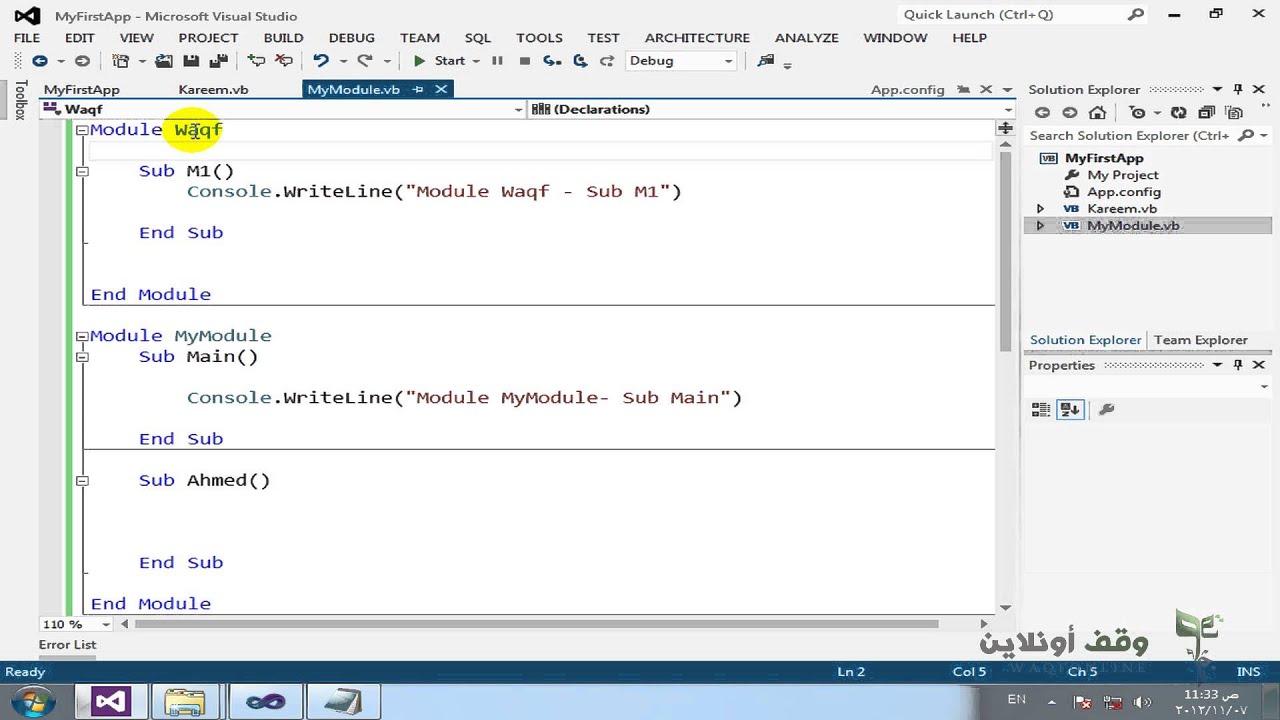Screen dimensions: 1280x720
Task: Pause debugging with the Break All icon
Action: click(497, 61)
